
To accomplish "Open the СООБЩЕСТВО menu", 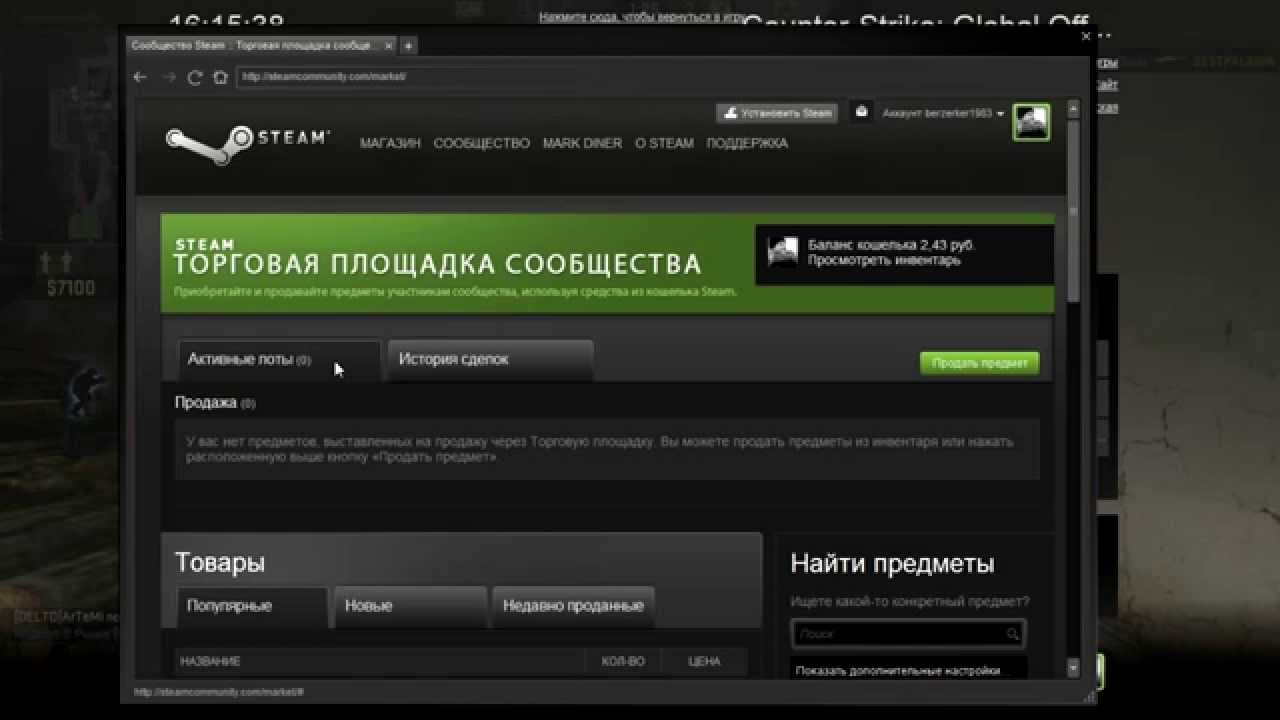I will [482, 143].
